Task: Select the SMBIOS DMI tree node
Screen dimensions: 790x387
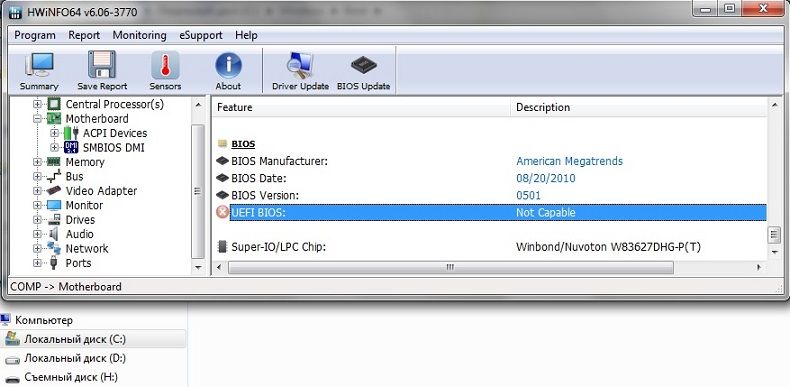Action: pos(113,148)
